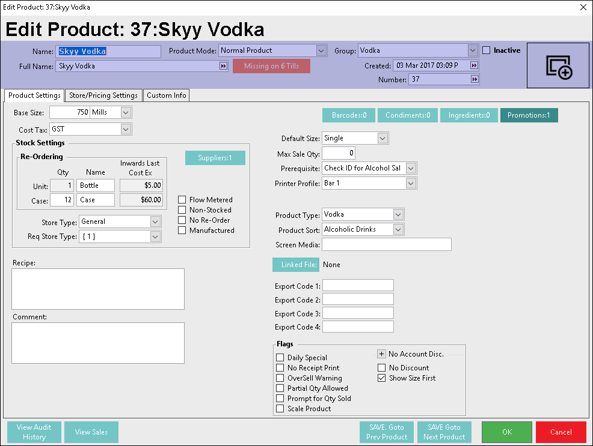Click the Export Code 3 field

point(358,313)
